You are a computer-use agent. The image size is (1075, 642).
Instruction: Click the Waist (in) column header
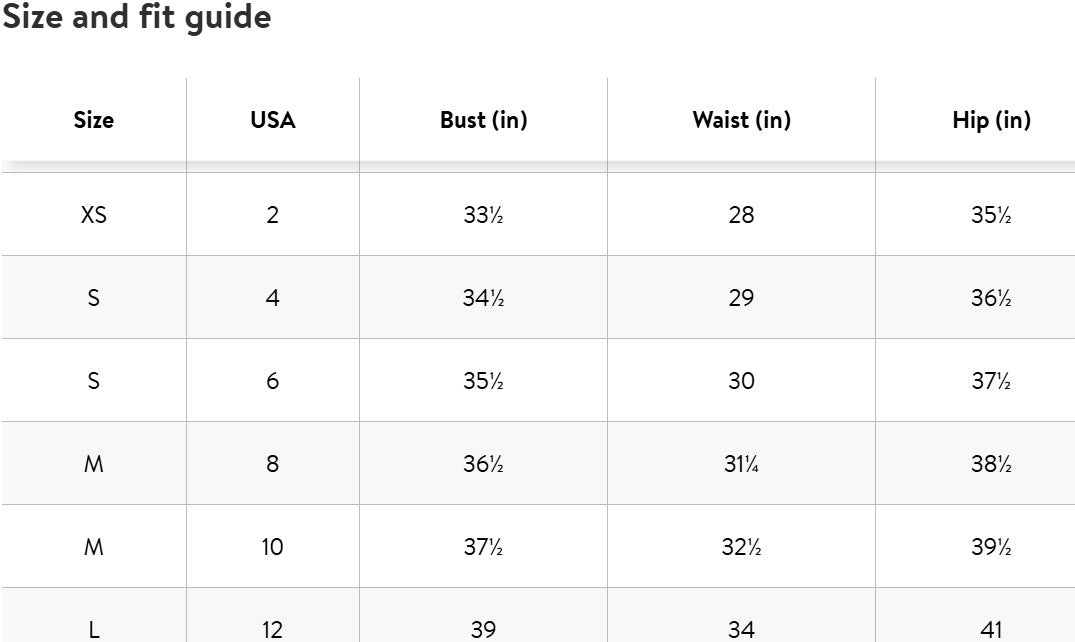[741, 120]
